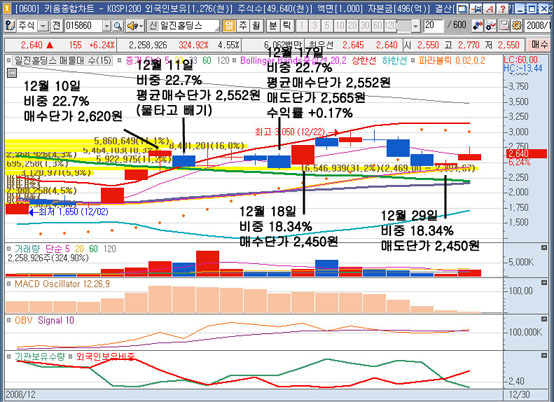Expand the stock code history dropdown
Viewport: 554px width, 402px height.
pos(106,25)
